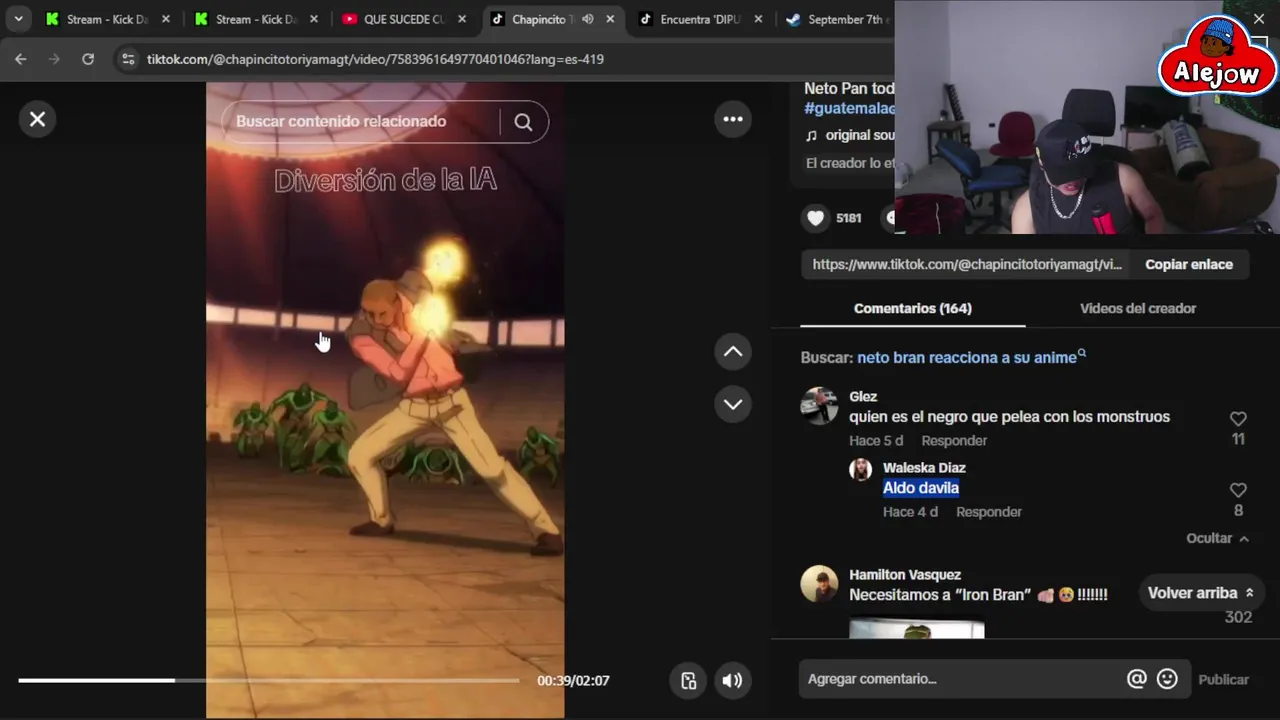Click the #guatemala hashtag link
This screenshot has height=720, width=1280.
pyautogui.click(x=850, y=108)
